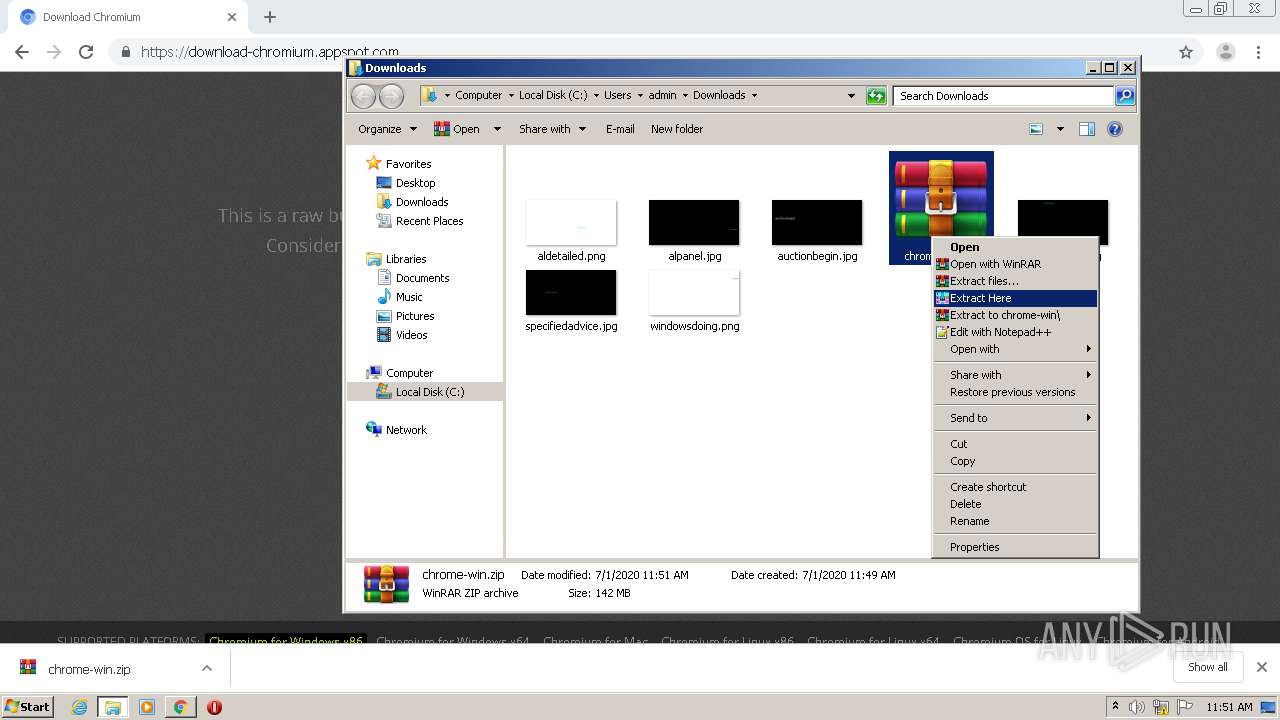The width and height of the screenshot is (1280, 720).
Task: Choose Delete from the context menu
Action: click(1015, 504)
